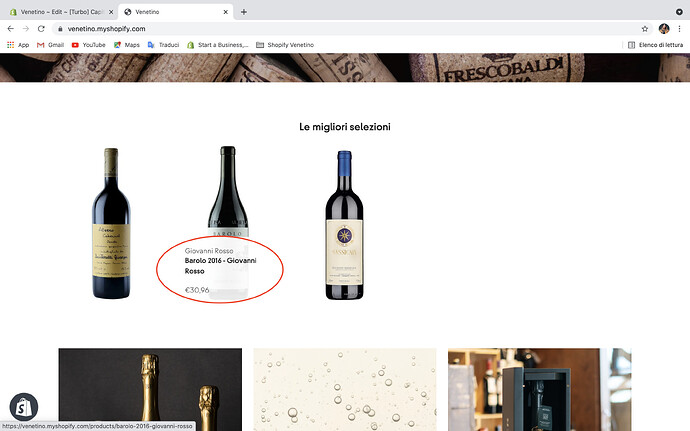Open Barolo 2016 - Giovanni Rosso product title
This screenshot has height=431, width=690.
tap(220, 266)
